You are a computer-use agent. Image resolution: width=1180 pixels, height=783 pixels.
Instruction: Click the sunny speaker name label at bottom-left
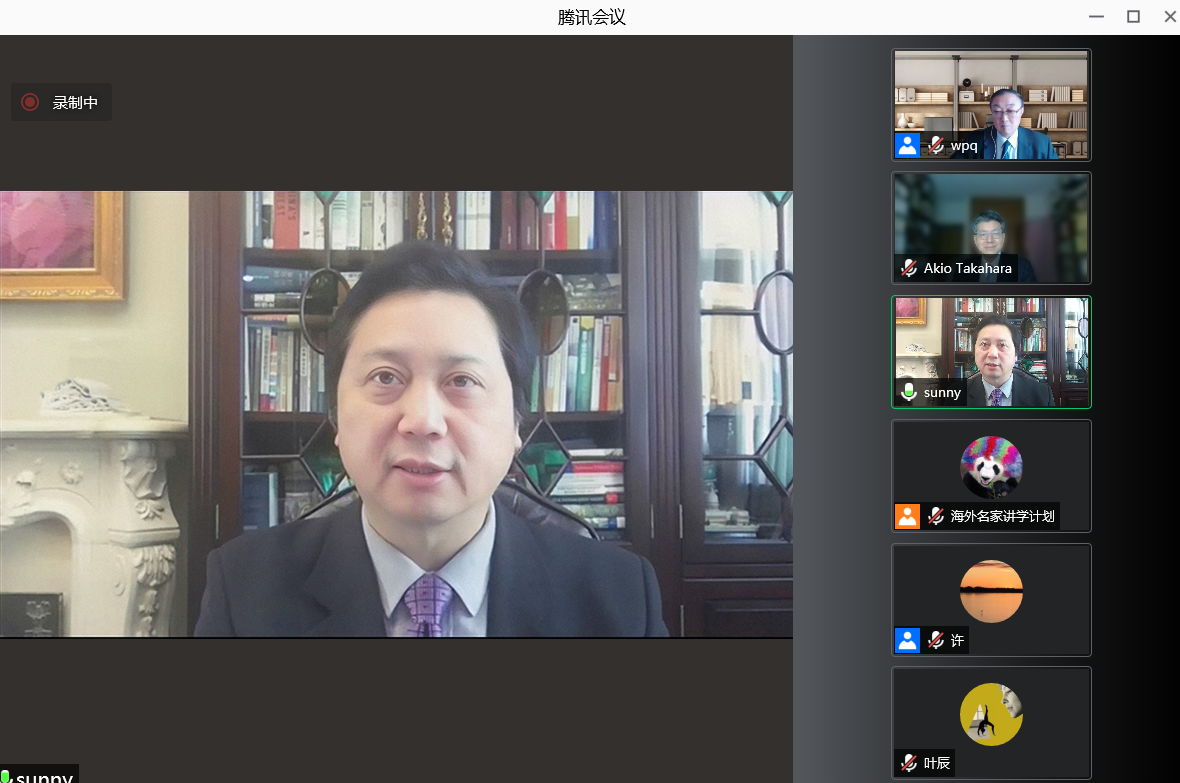pos(44,776)
